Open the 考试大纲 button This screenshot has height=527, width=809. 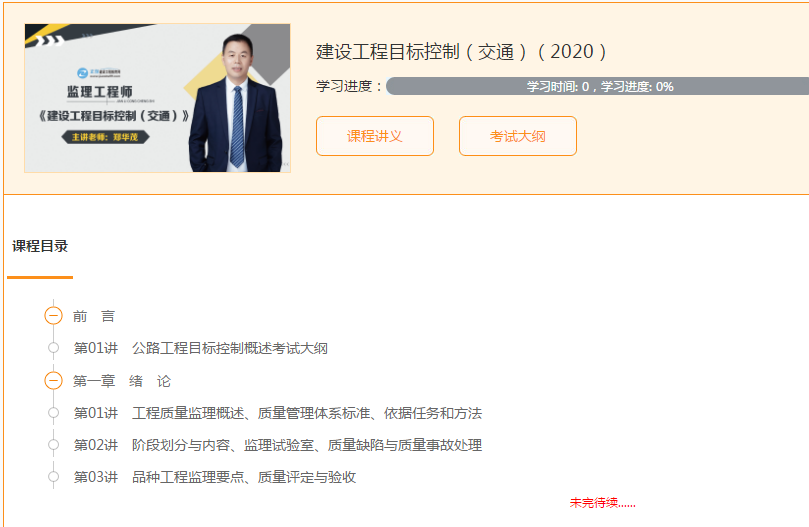click(517, 136)
